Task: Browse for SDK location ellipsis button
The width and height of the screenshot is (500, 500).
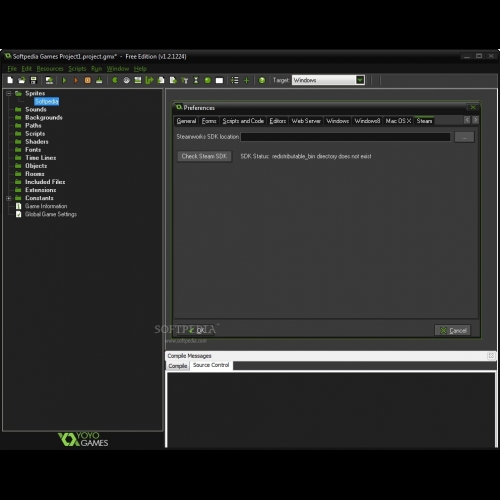Action: pos(464,137)
